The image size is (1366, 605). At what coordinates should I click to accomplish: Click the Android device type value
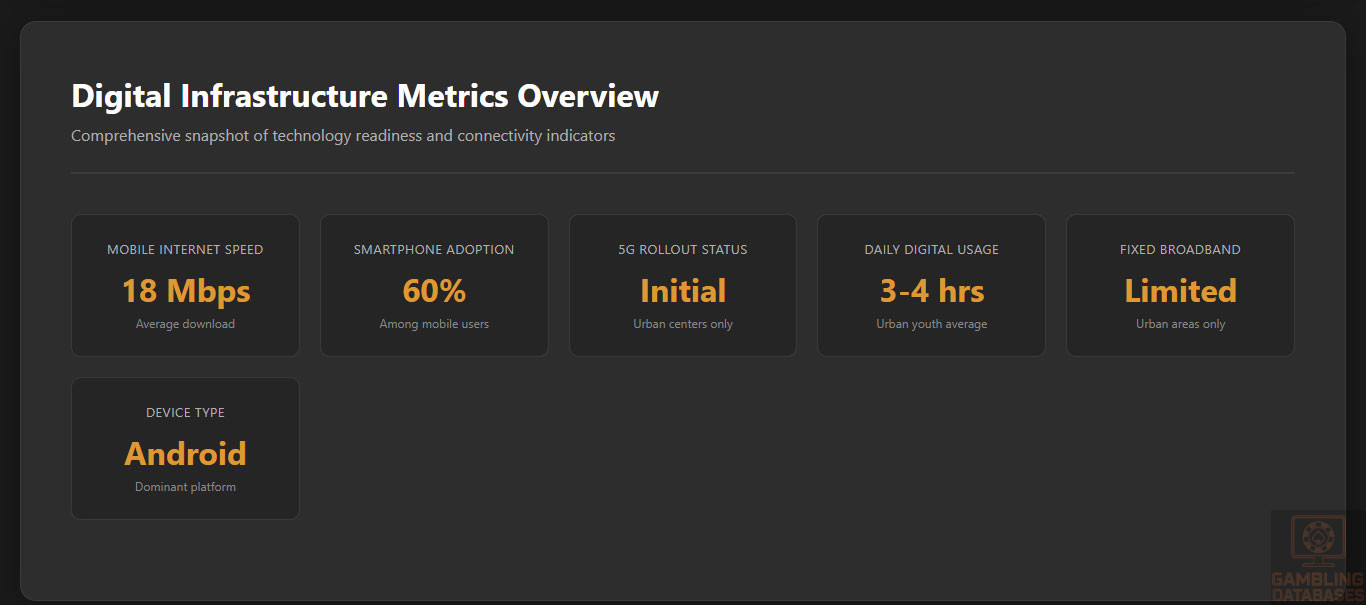185,454
